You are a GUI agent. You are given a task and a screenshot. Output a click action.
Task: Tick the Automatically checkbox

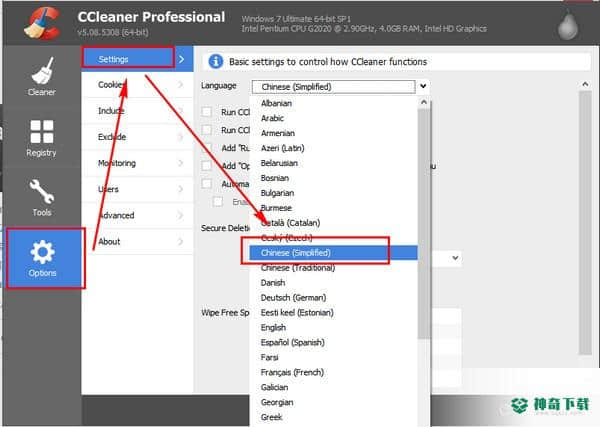(x=207, y=184)
